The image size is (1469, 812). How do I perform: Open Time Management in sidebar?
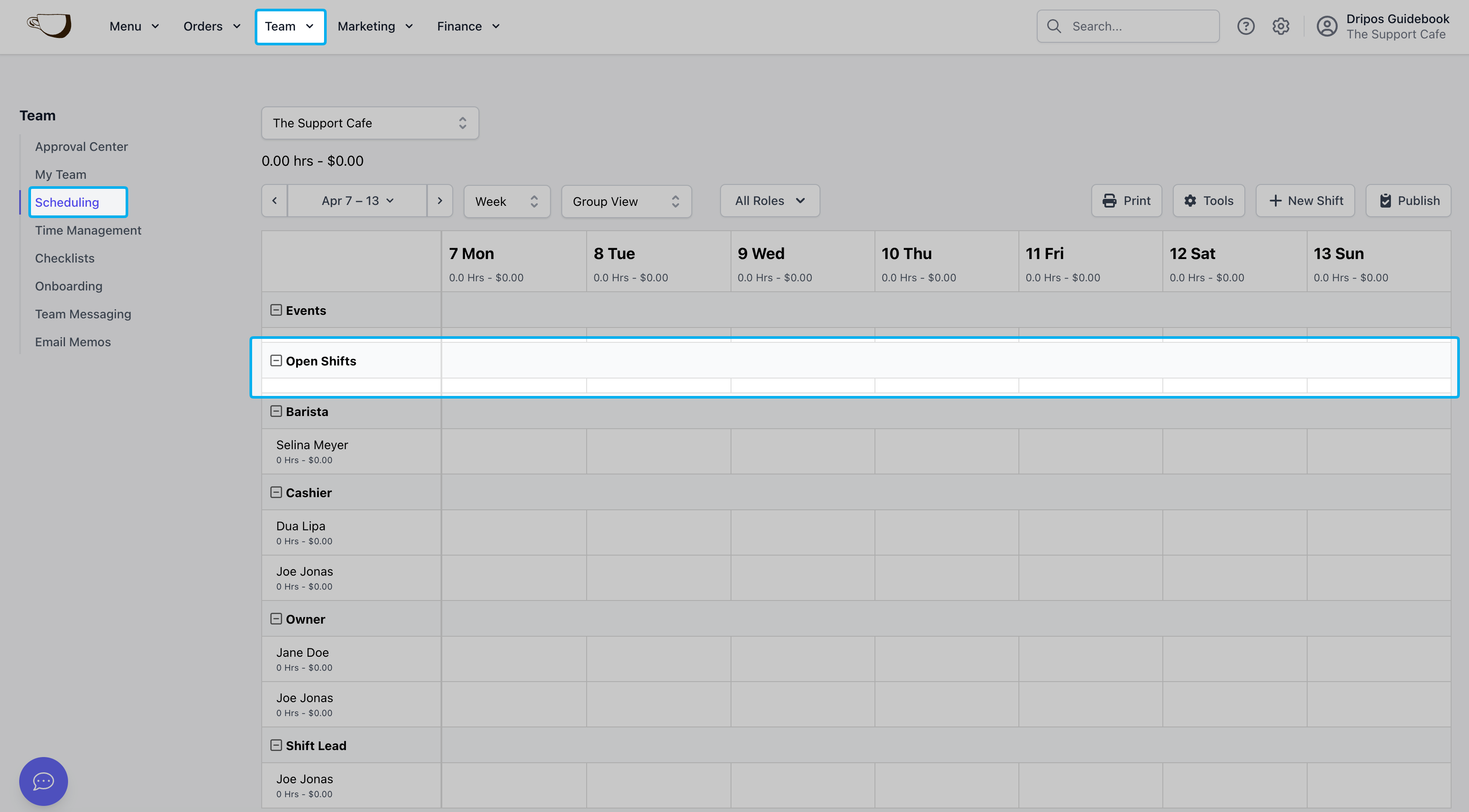(89, 230)
